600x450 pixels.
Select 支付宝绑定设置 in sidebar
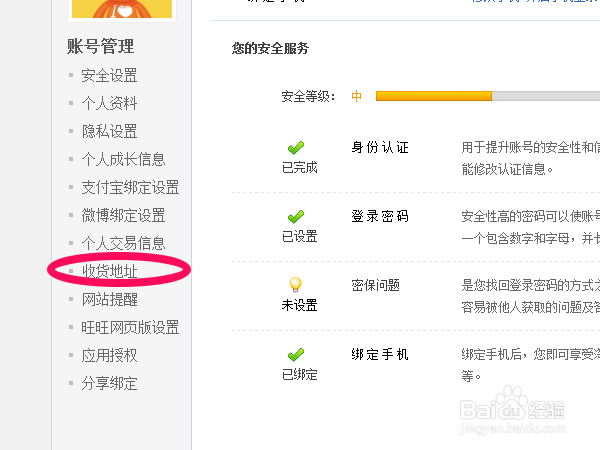click(131, 188)
